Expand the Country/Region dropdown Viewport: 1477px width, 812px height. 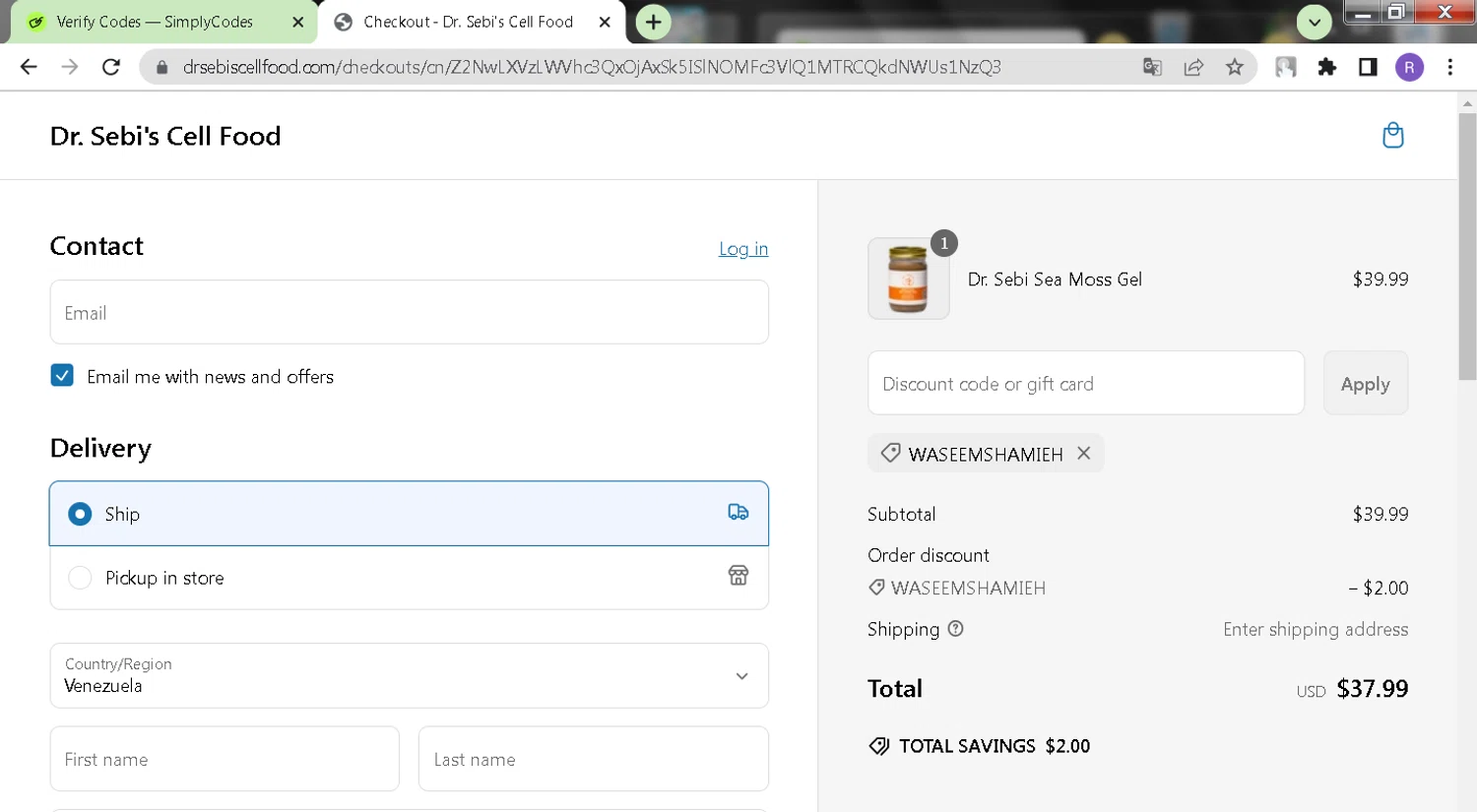[409, 675]
